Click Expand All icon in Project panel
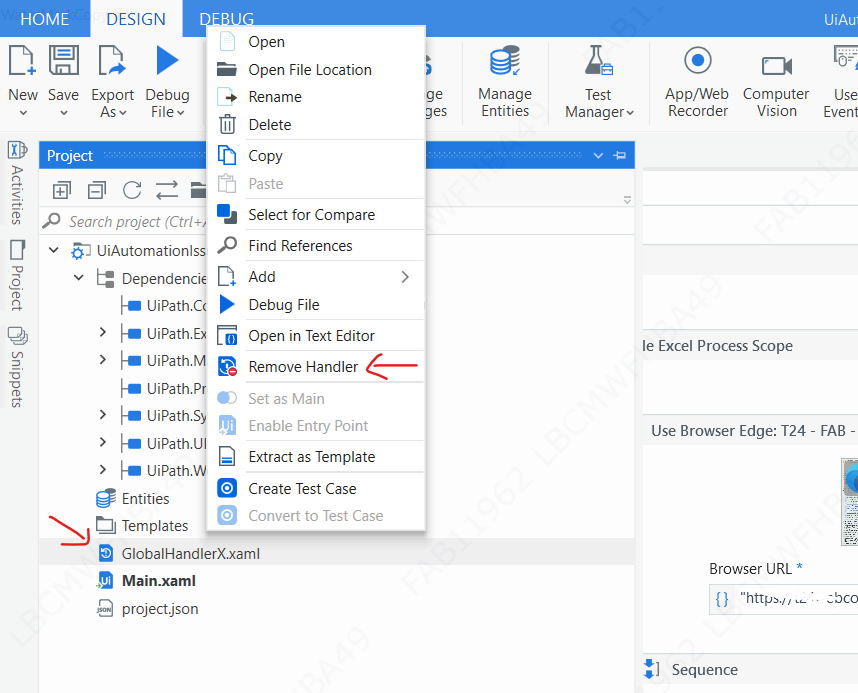The image size is (858, 693). 61,190
